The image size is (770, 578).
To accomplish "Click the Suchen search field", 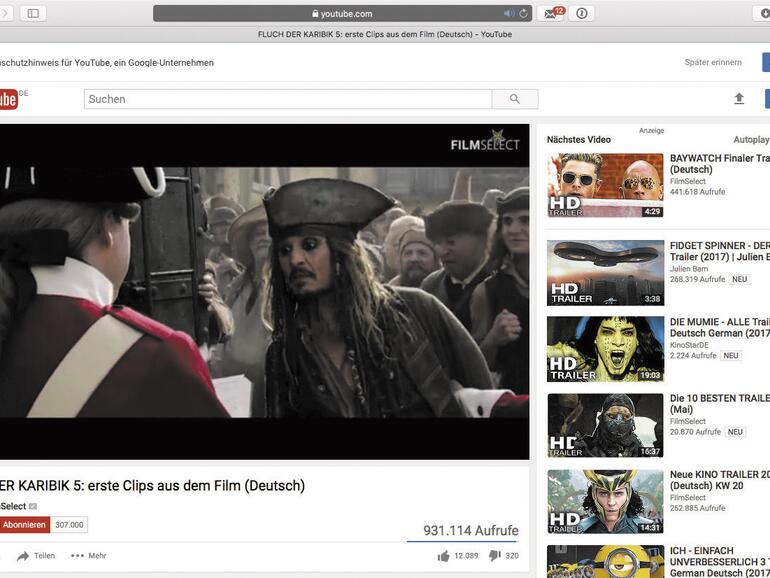I will [288, 99].
